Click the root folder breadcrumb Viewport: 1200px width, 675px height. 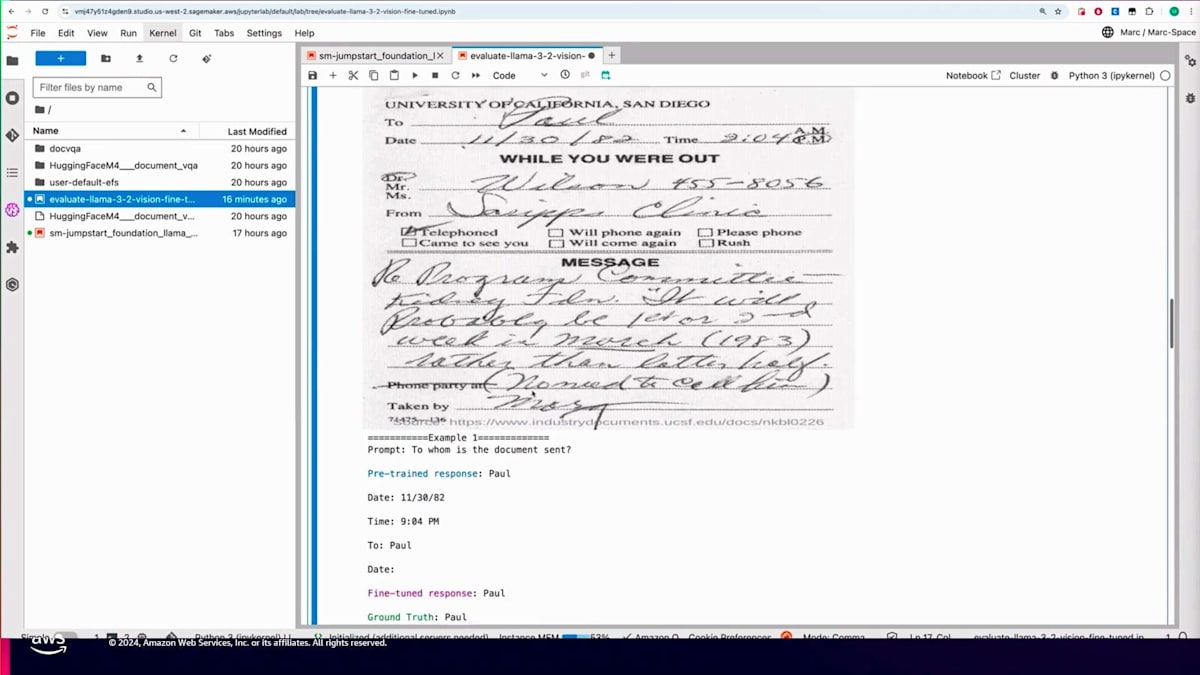click(42, 110)
